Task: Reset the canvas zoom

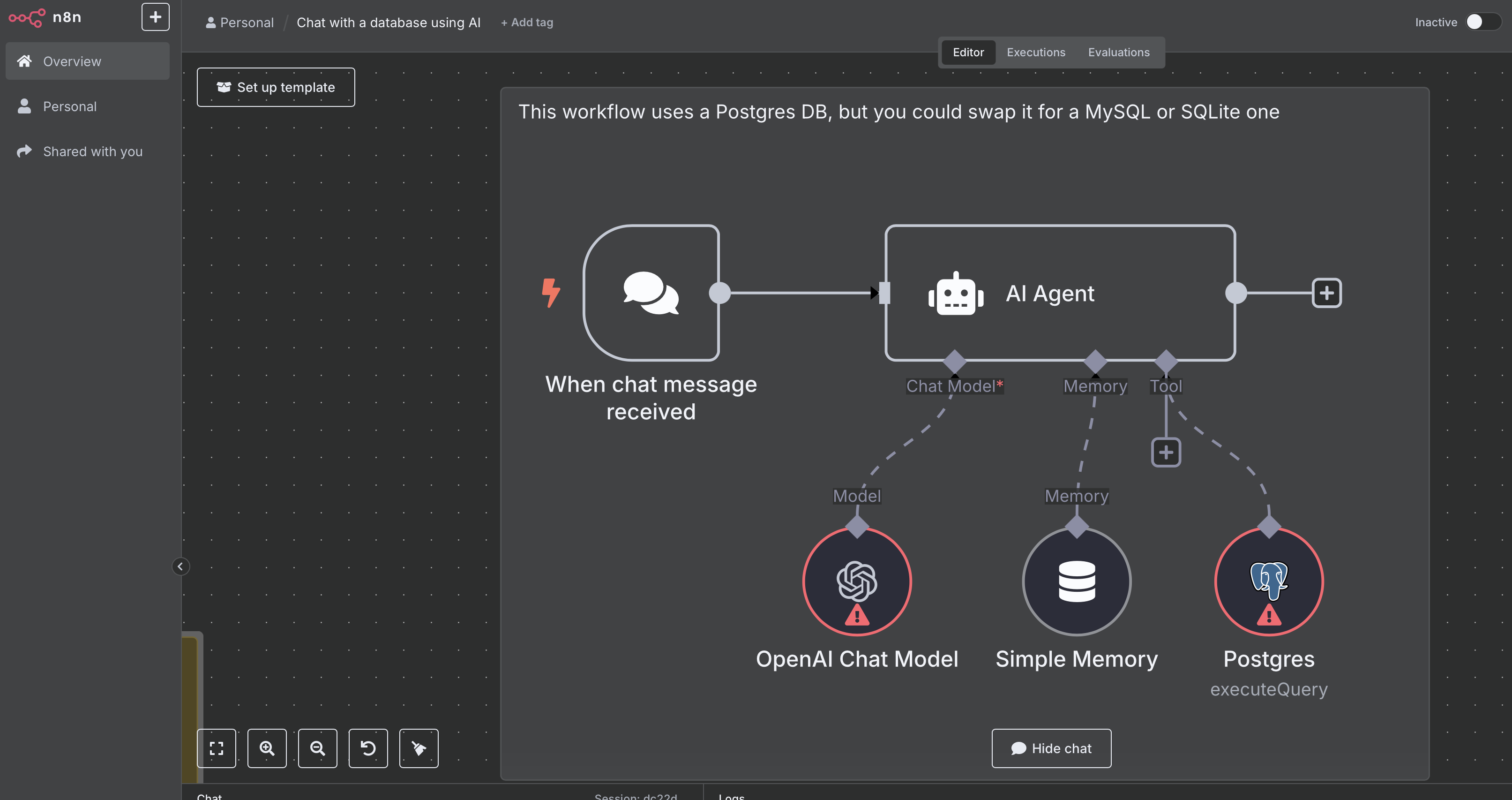Action: 368,748
